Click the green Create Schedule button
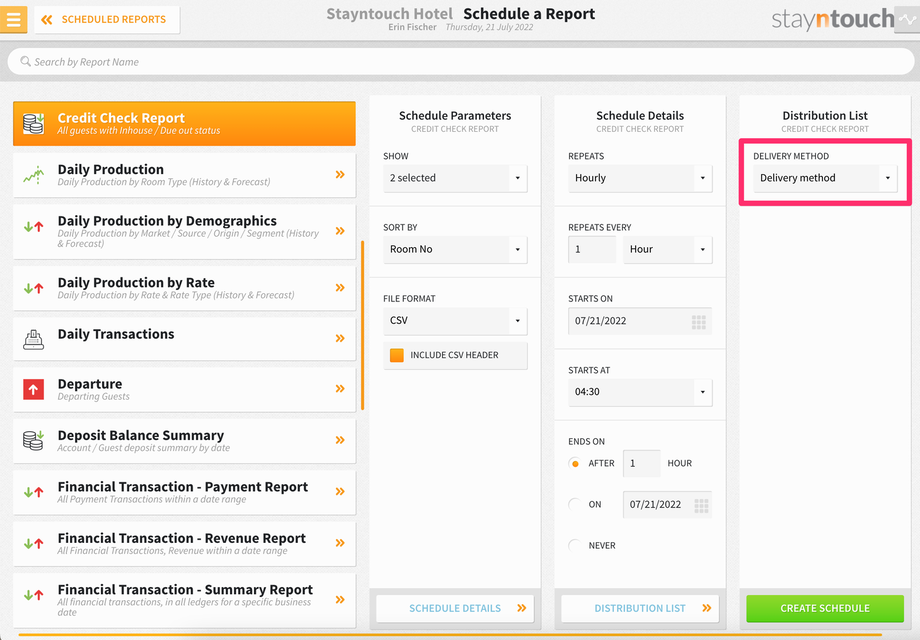 click(x=825, y=608)
